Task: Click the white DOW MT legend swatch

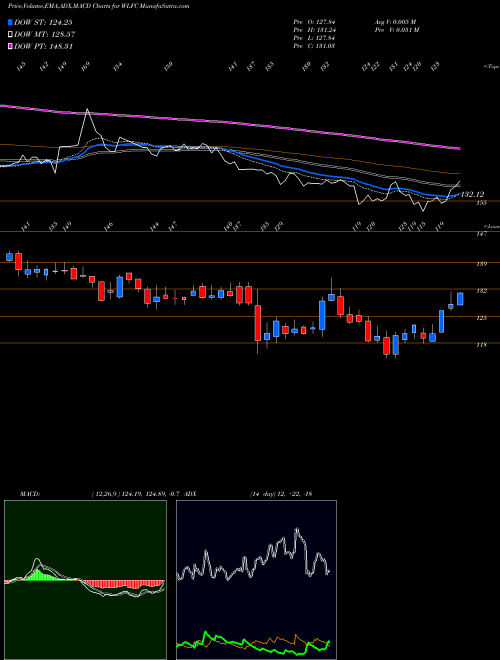Action: point(11,35)
